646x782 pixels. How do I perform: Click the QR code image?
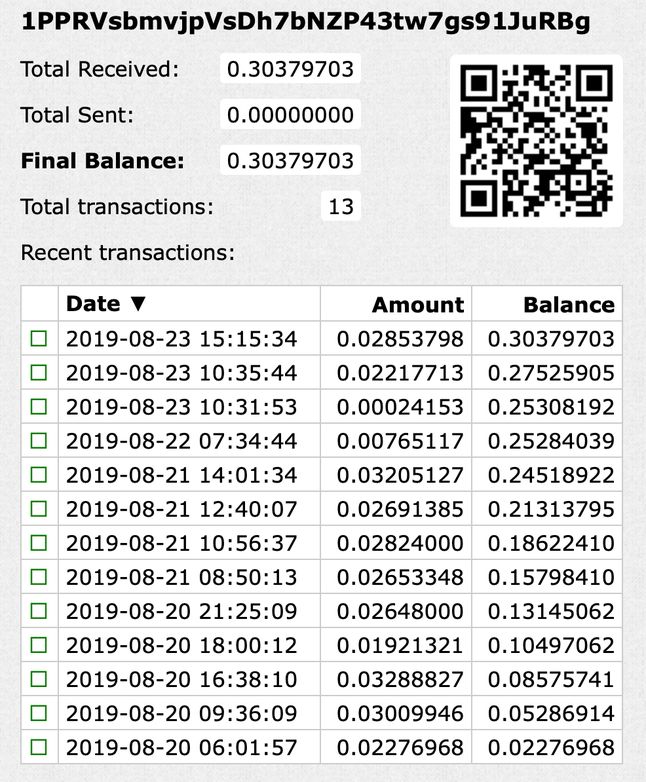click(536, 141)
